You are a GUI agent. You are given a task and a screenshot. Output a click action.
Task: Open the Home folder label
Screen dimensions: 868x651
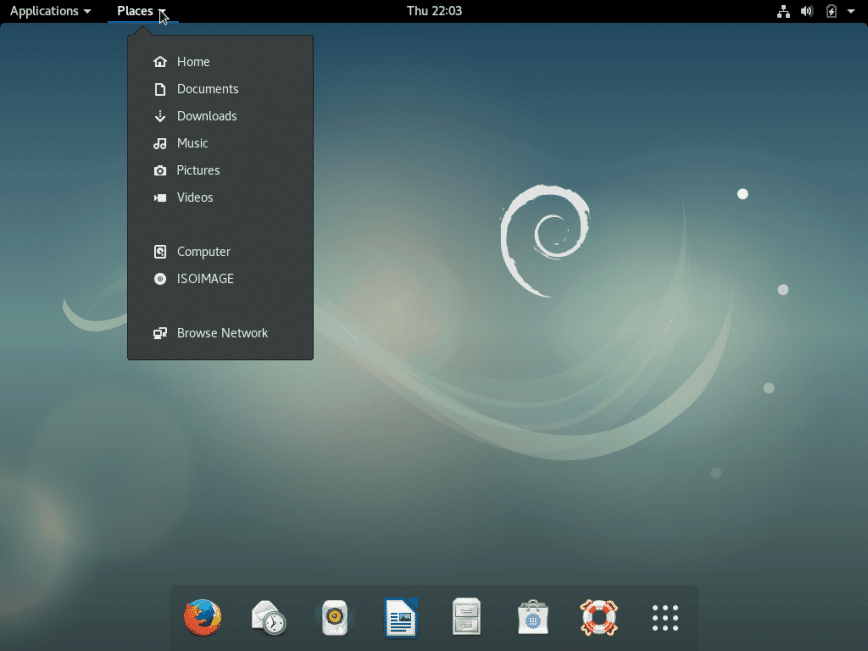point(193,61)
